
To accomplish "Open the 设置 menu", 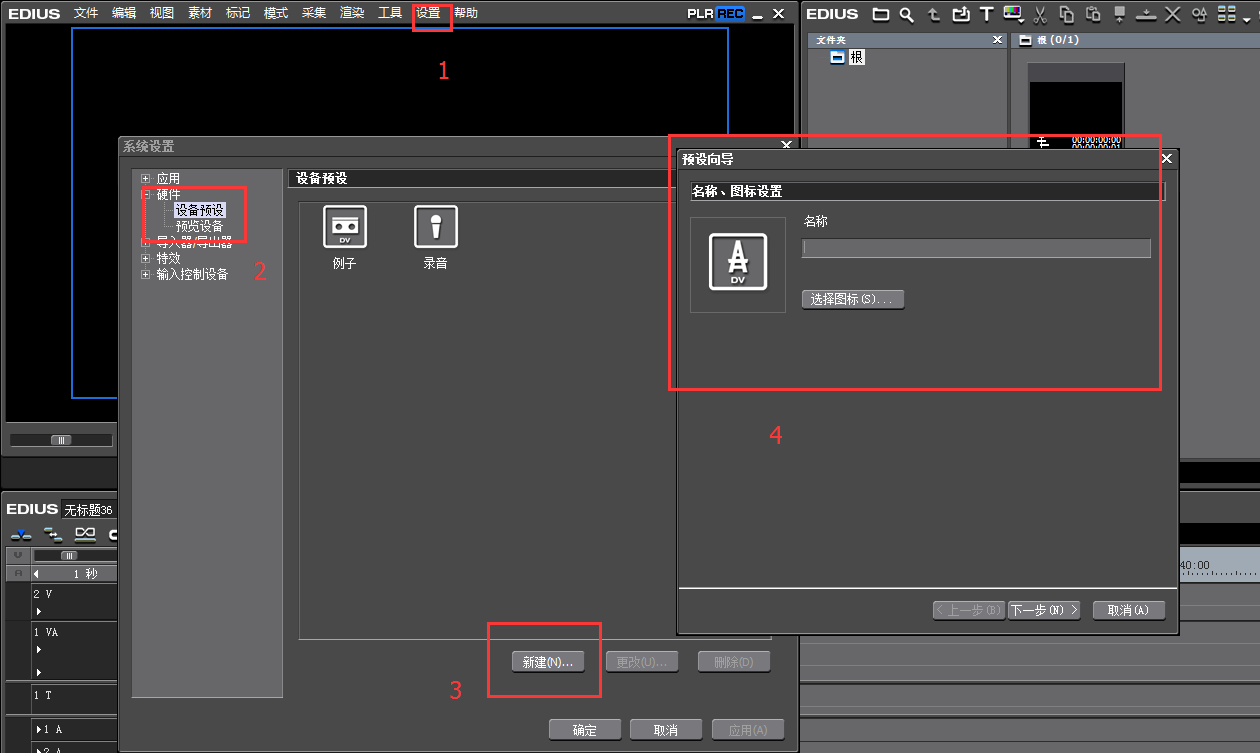I will tap(428, 13).
